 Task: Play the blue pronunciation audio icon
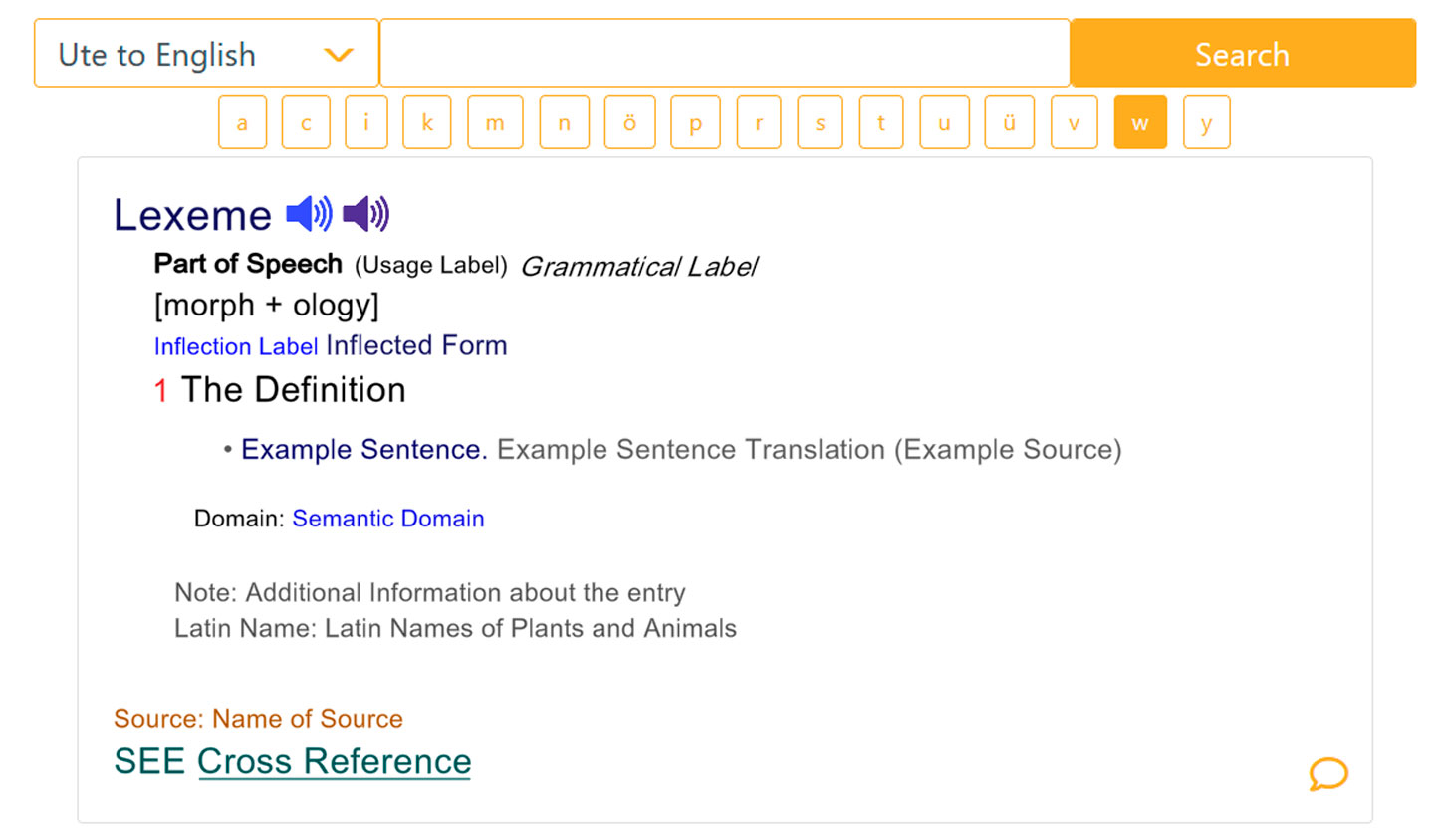tap(307, 212)
